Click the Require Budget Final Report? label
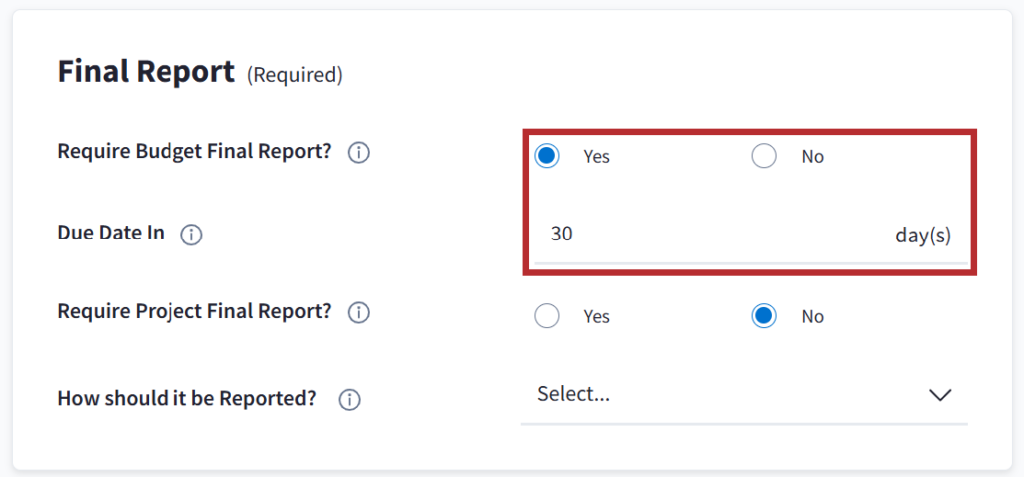 (x=194, y=152)
